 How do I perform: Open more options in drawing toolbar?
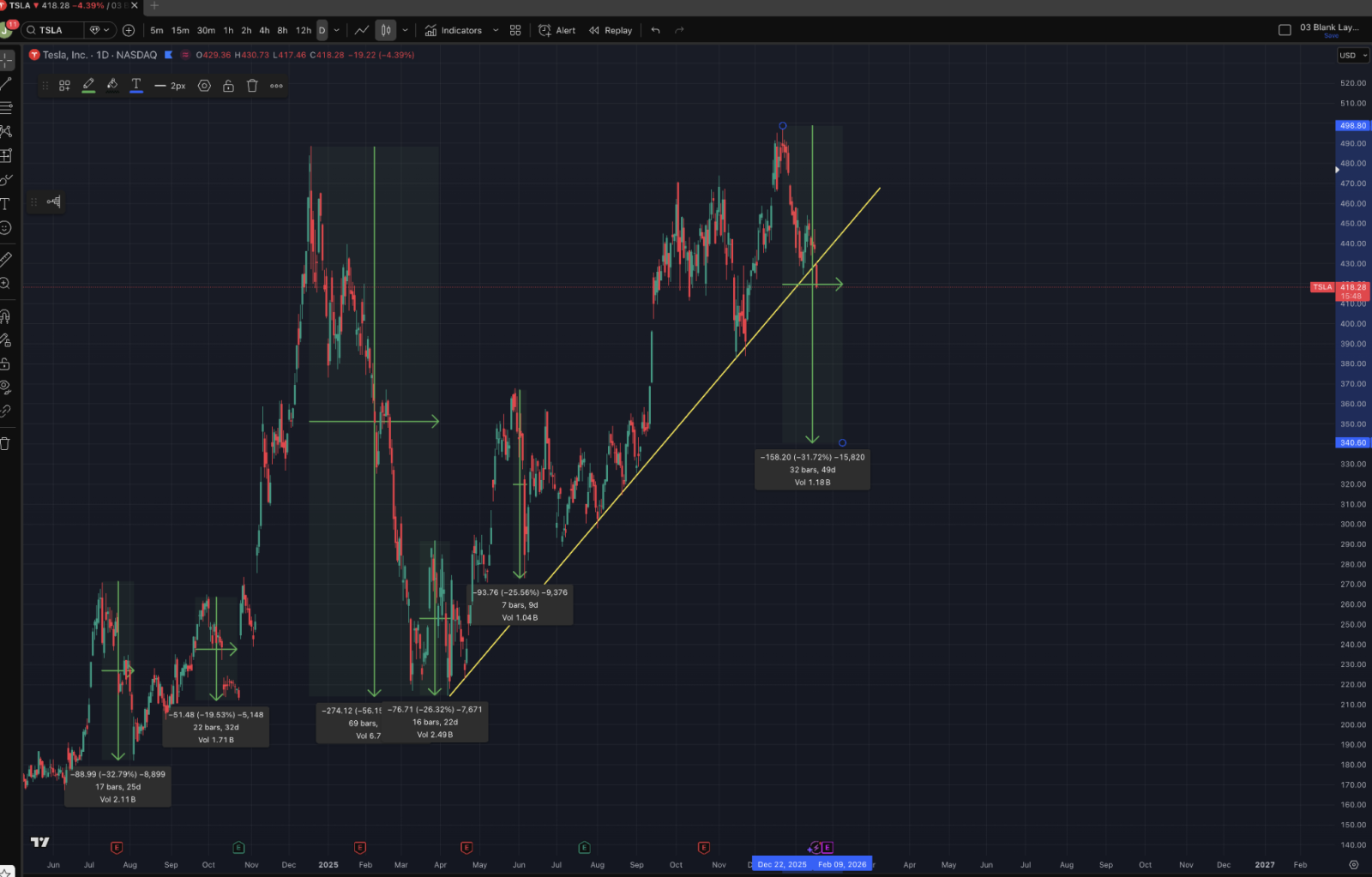pyautogui.click(x=276, y=86)
